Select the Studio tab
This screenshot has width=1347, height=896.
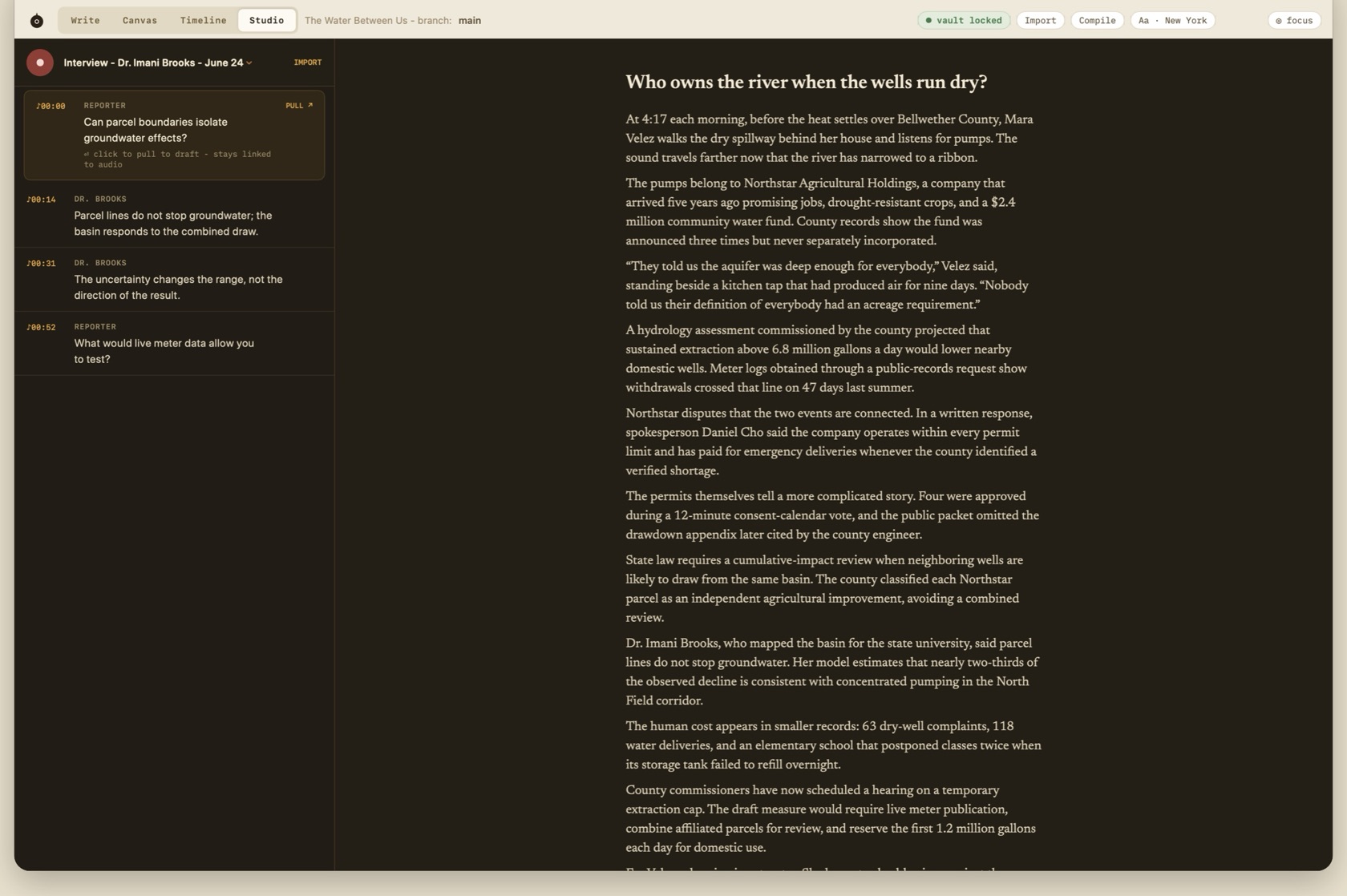[x=266, y=21]
